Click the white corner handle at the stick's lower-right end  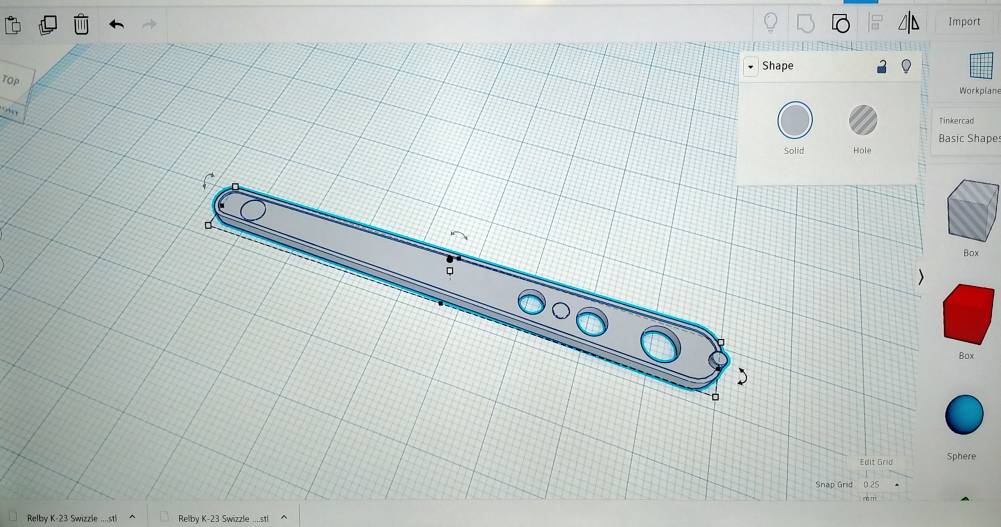click(715, 397)
